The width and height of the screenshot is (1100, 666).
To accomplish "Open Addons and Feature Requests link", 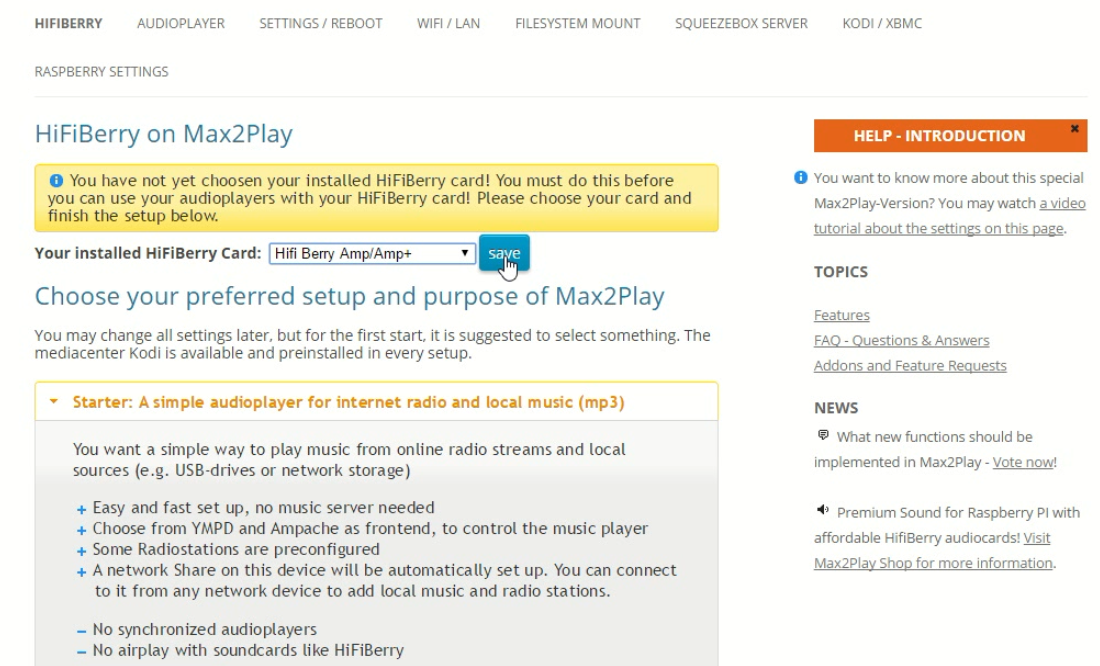I will tap(910, 366).
